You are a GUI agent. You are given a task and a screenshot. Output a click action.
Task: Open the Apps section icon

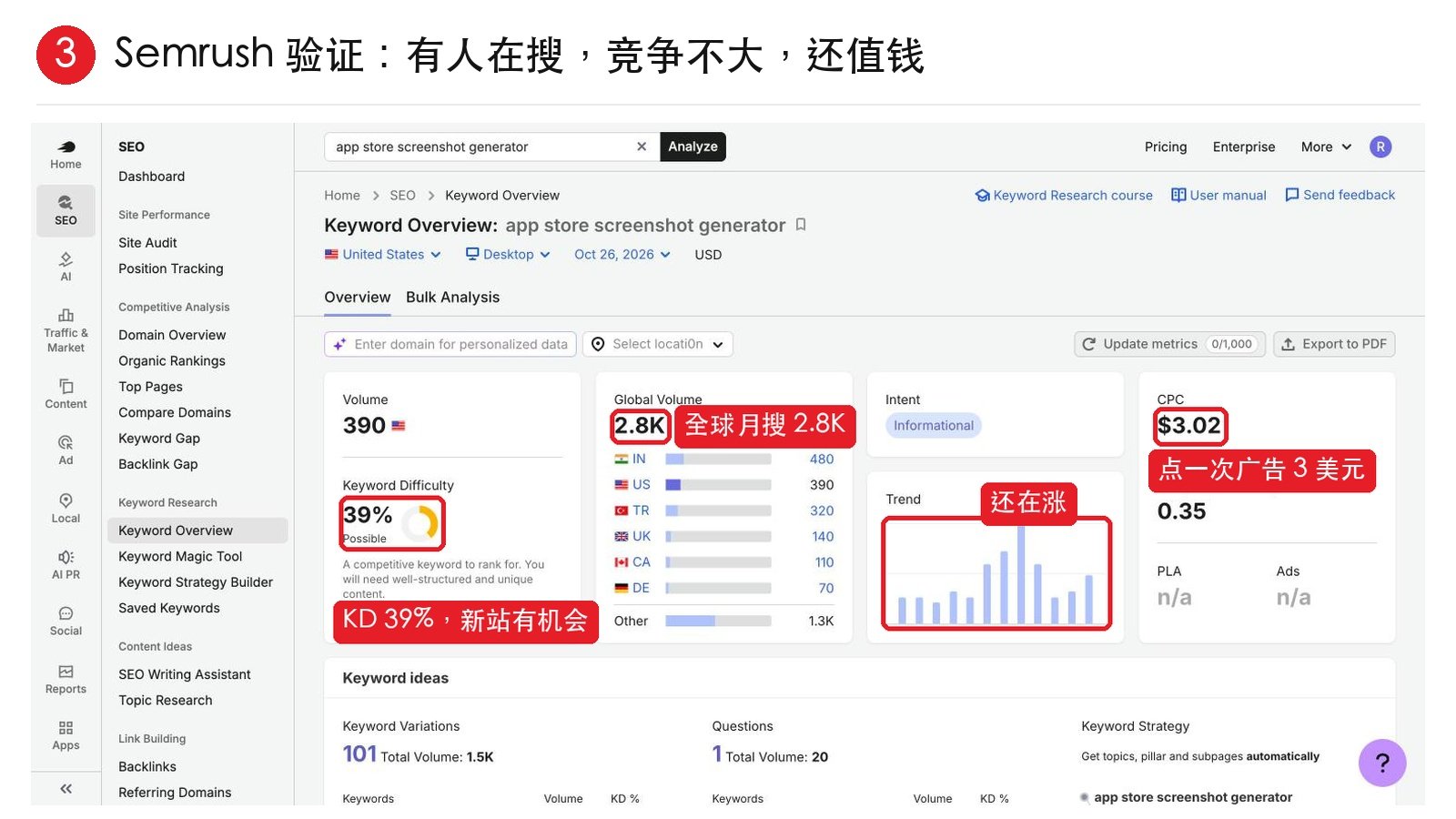coord(66,735)
